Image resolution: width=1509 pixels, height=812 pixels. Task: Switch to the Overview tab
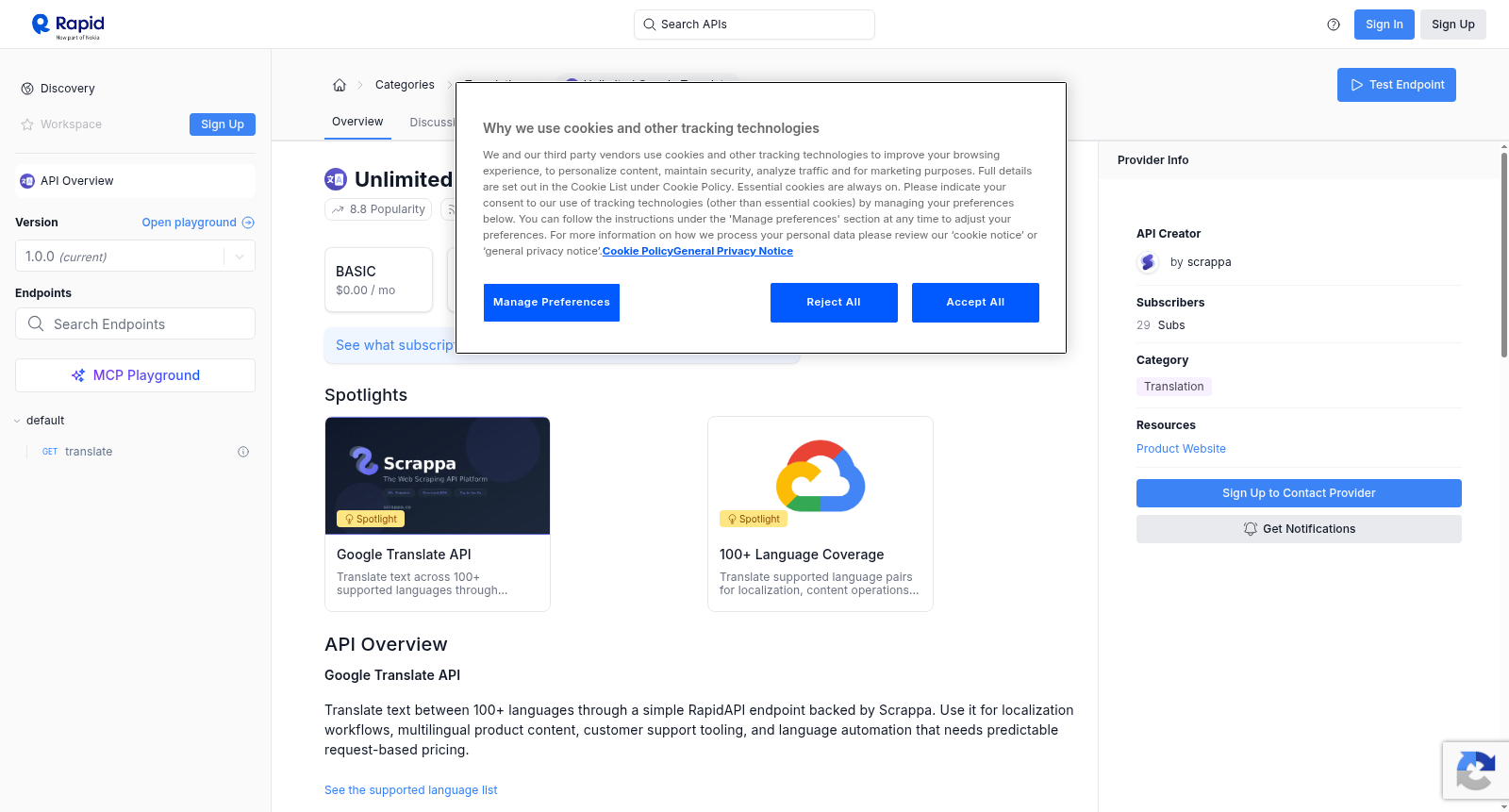tap(357, 122)
